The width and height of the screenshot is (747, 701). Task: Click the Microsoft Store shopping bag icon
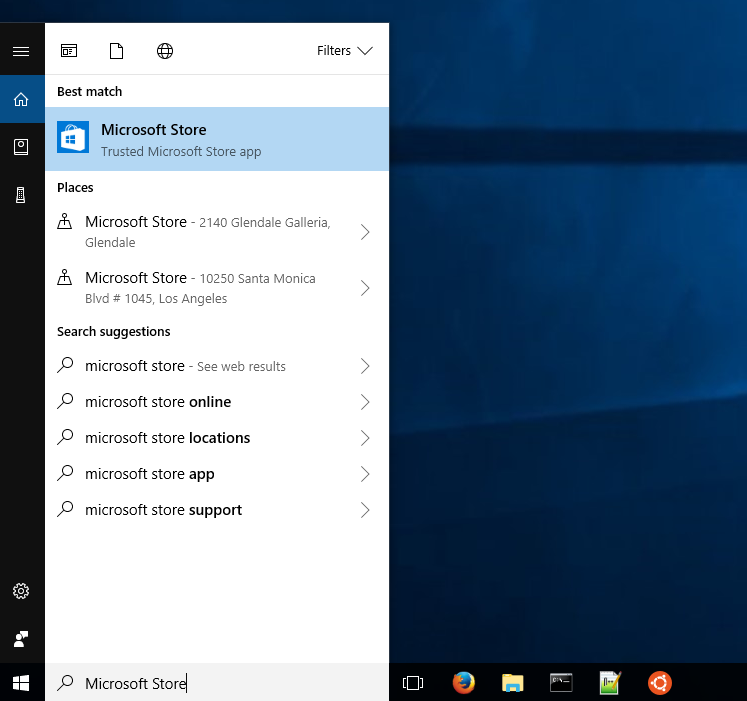[x=73, y=137]
